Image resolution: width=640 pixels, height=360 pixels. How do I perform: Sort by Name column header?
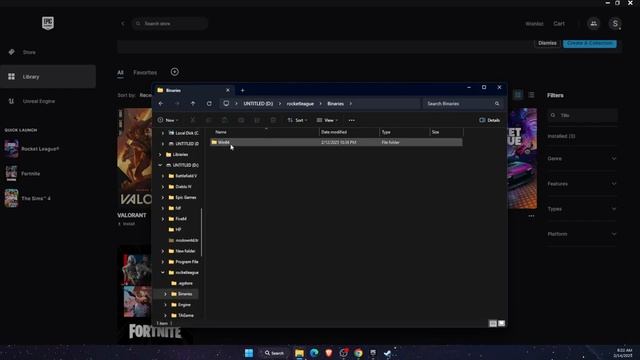tap(264, 132)
